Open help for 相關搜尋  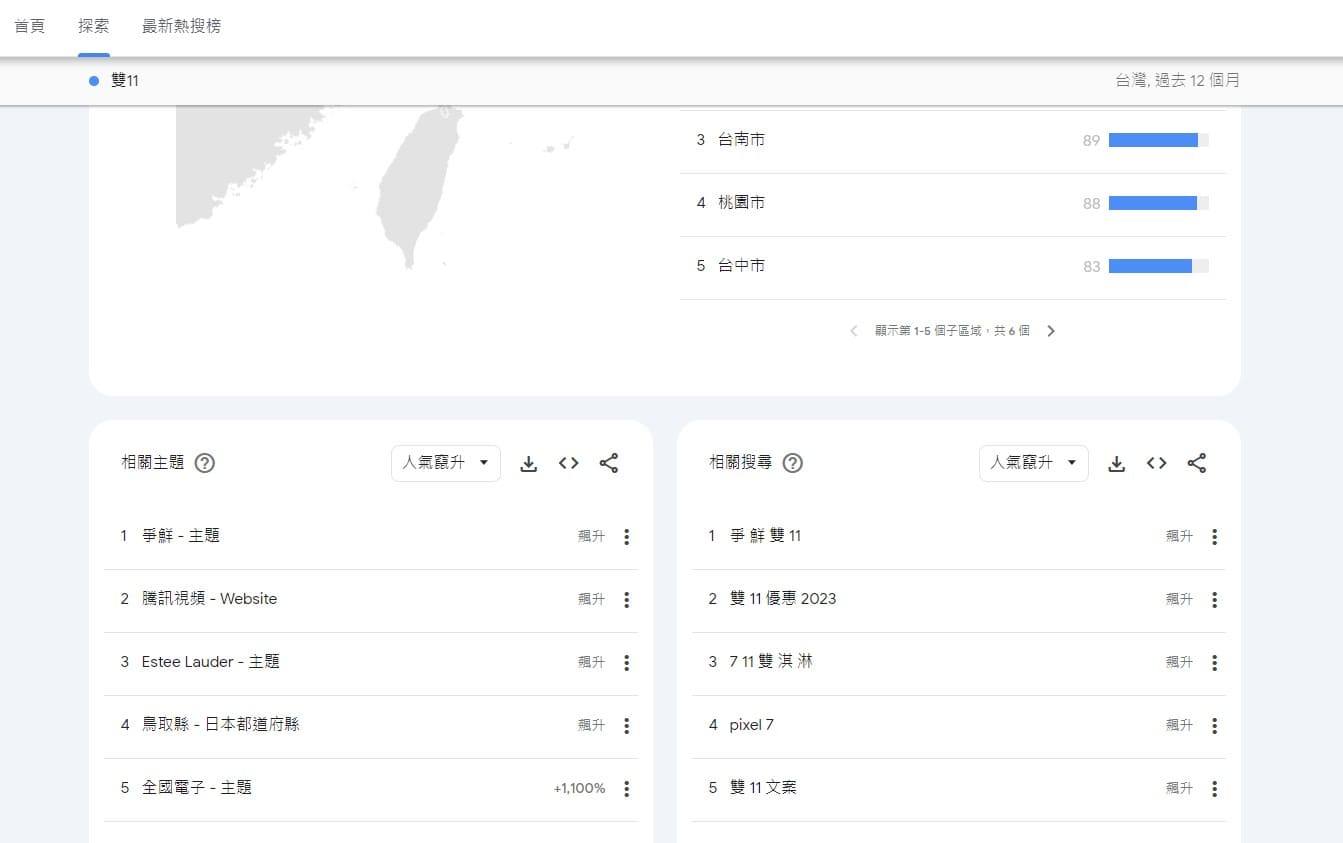pos(793,463)
